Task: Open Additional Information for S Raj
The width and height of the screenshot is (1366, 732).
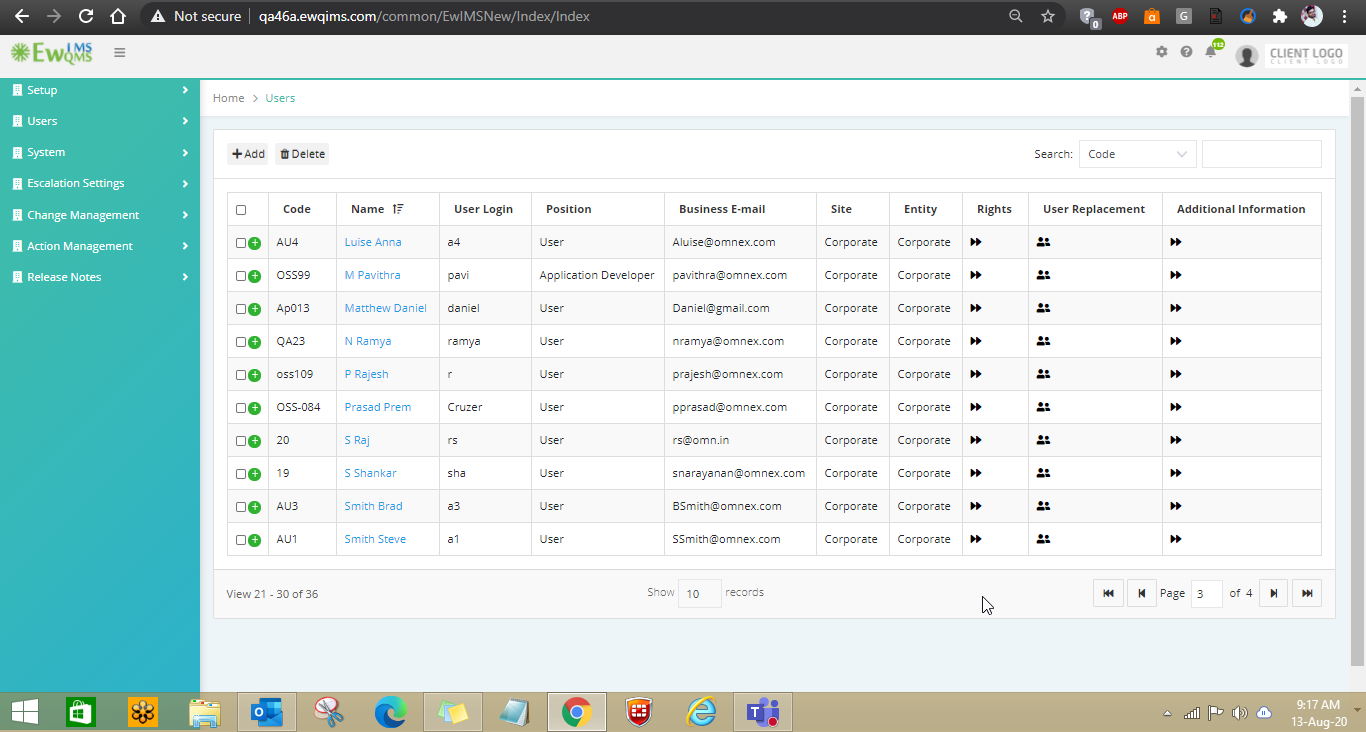Action: pos(1176,440)
